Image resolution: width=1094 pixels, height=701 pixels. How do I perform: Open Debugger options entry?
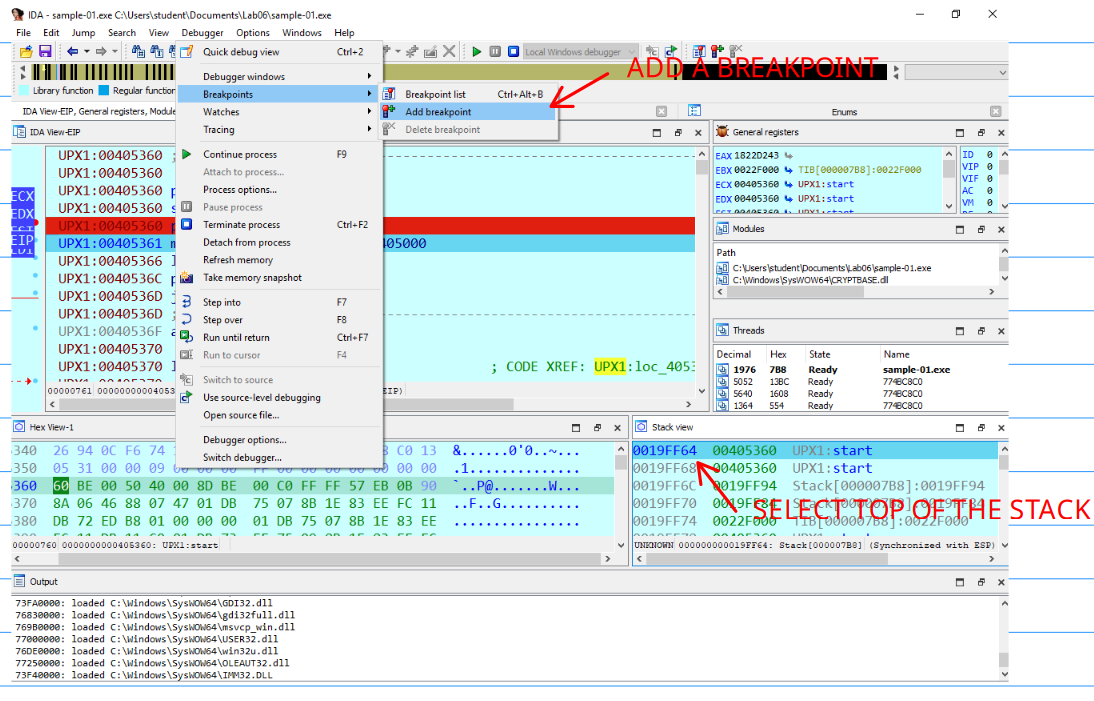point(279,440)
